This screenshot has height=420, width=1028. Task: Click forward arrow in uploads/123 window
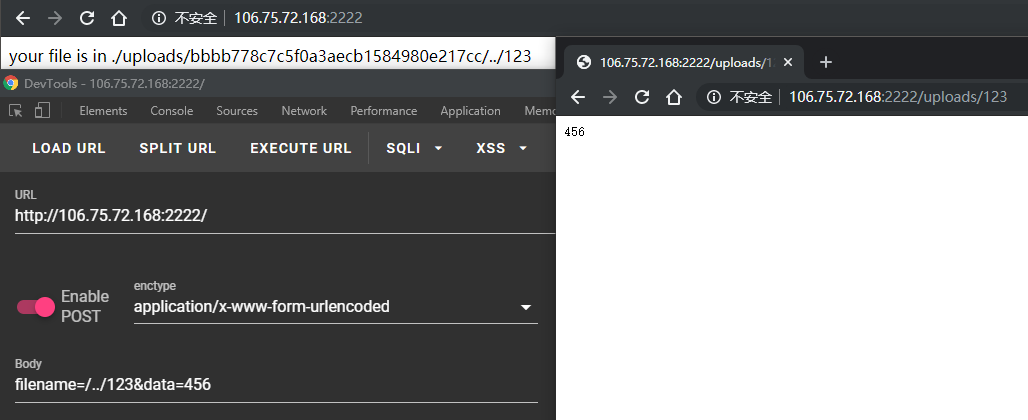click(x=610, y=98)
